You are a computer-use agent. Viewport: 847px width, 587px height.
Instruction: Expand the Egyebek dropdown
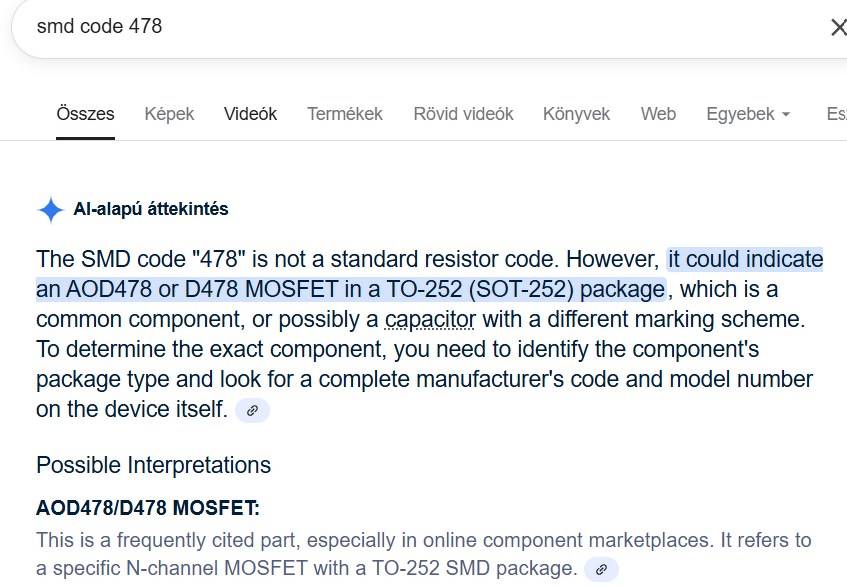748,114
